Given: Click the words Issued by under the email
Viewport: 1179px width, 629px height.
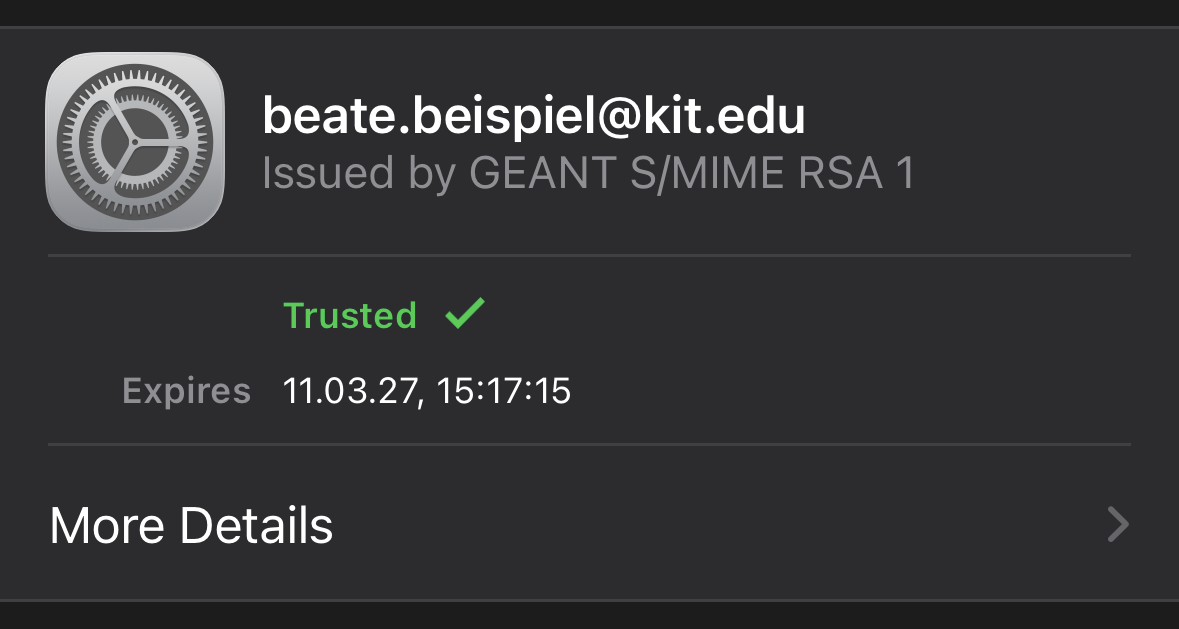Looking at the screenshot, I should pos(357,174).
